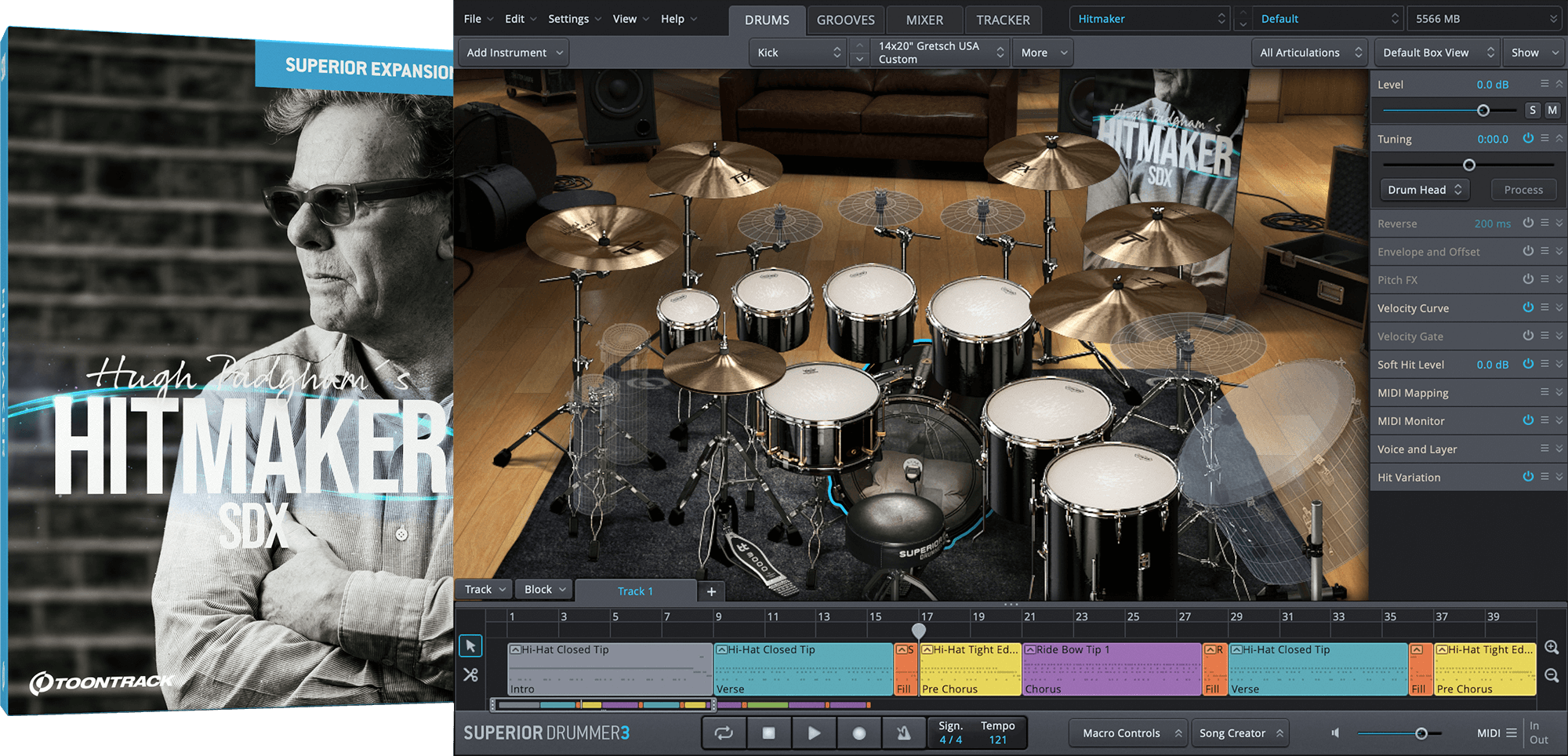Click the Level slider handle
This screenshot has height=756, width=1568.
(1483, 111)
